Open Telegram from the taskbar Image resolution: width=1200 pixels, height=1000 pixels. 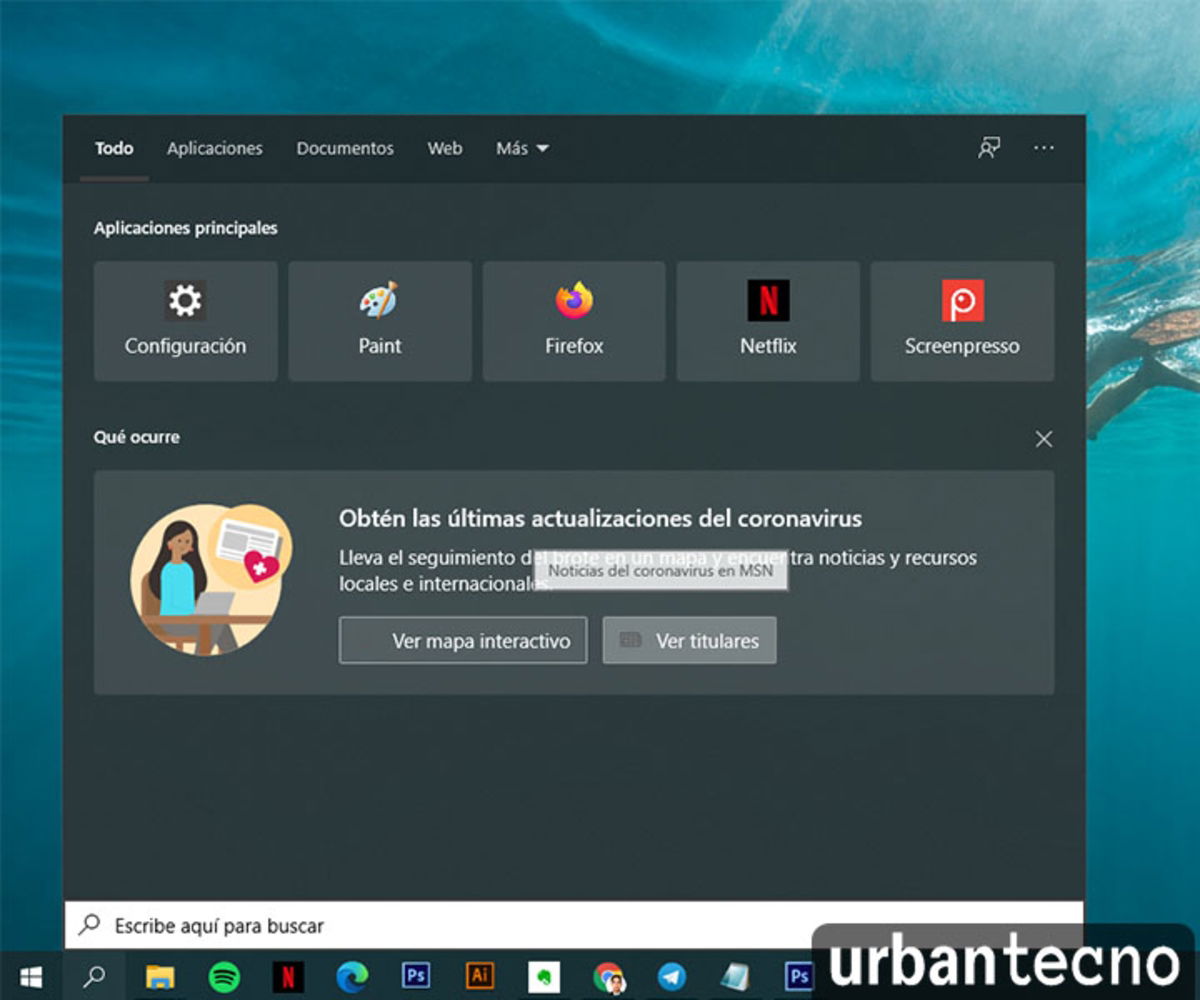pyautogui.click(x=672, y=976)
